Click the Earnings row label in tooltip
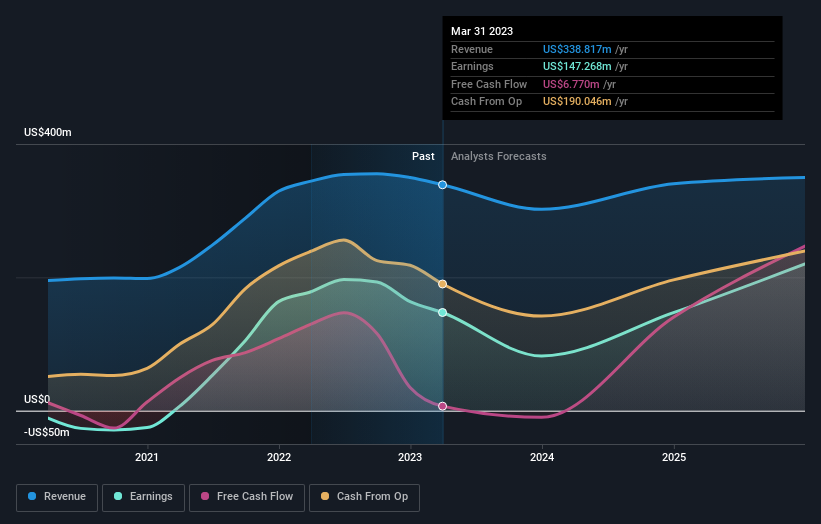This screenshot has width=821, height=524. pyautogui.click(x=472, y=66)
